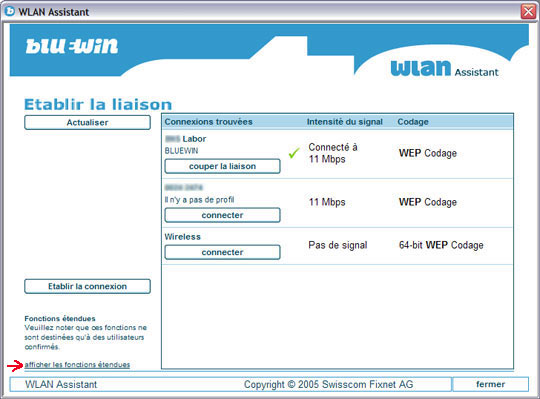Viewport: 540px width, 399px height.
Task: Close the WLAN Assistant window
Action: [x=529, y=12]
